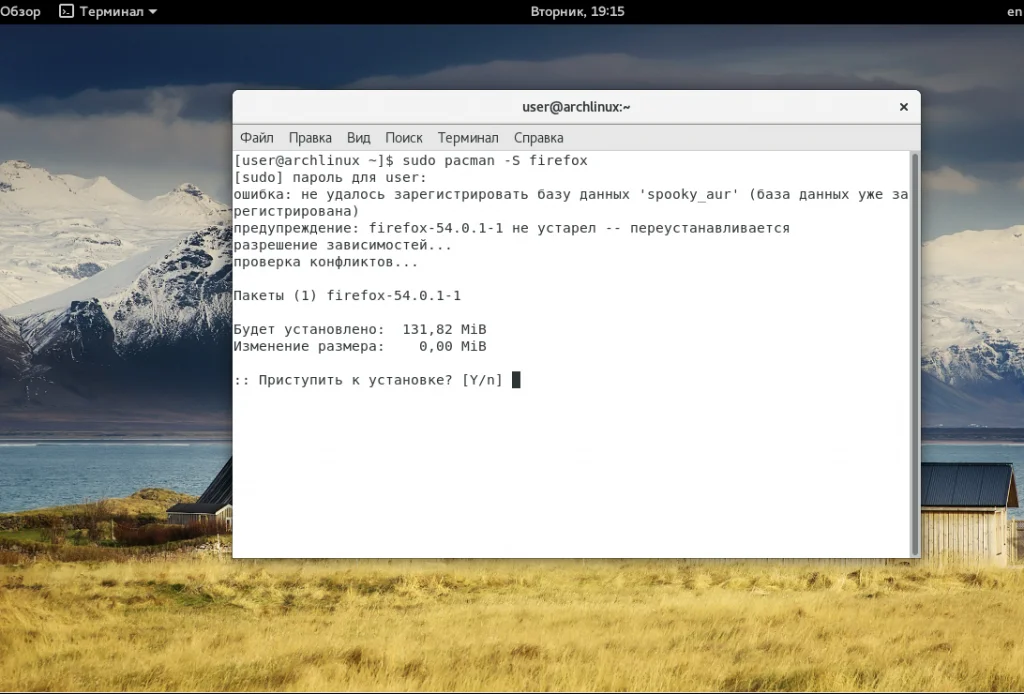Open the Обзор activities overview
This screenshot has height=694, width=1024.
(x=21, y=12)
